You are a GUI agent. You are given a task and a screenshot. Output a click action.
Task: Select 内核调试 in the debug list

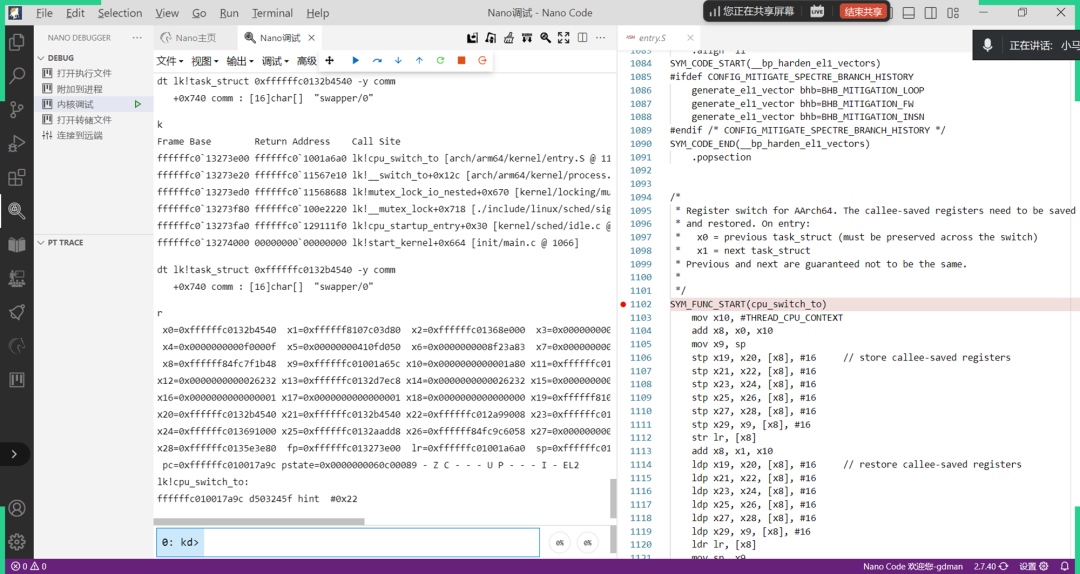coord(75,104)
